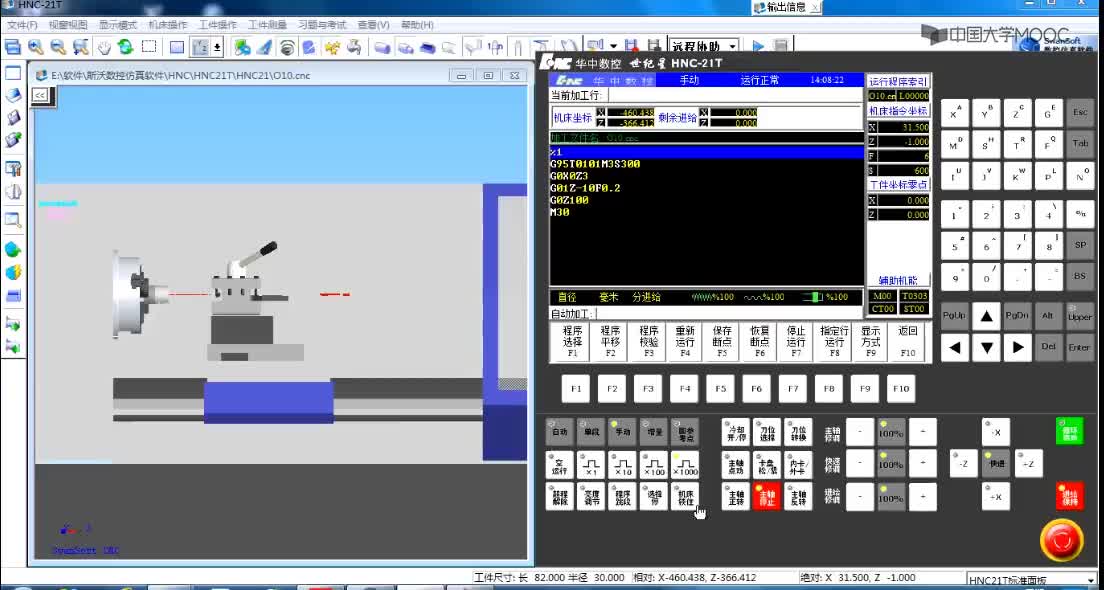Image resolution: width=1104 pixels, height=590 pixels.
Task: Open the 机床操作 menu
Action: click(168, 25)
